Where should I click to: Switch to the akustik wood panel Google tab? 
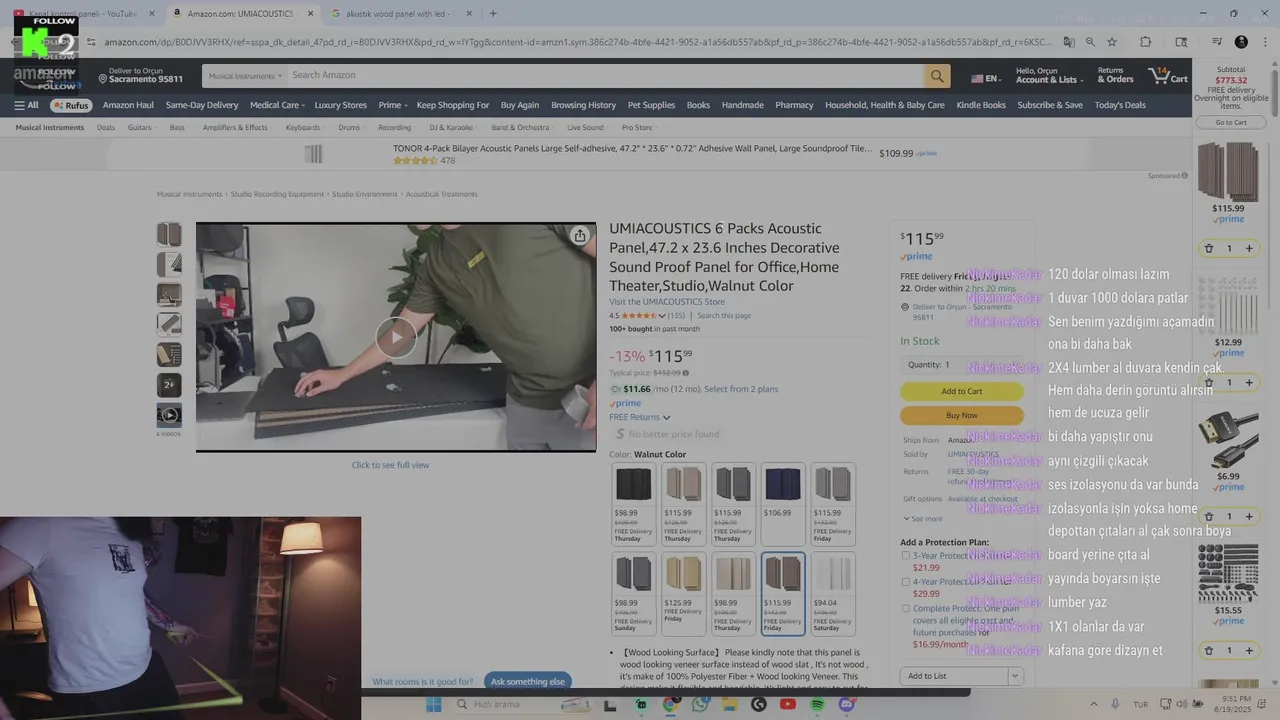click(x=401, y=14)
